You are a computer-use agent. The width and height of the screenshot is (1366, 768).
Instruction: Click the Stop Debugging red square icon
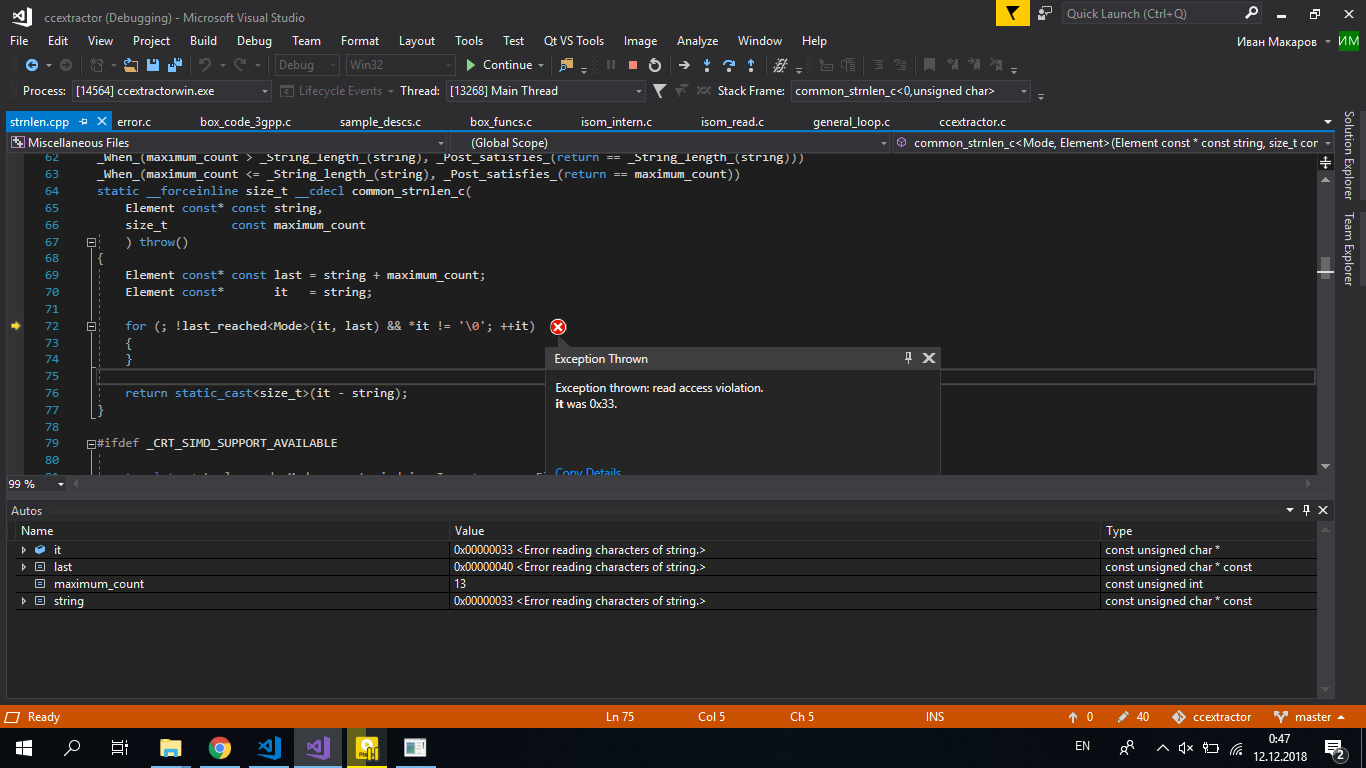pyautogui.click(x=632, y=65)
